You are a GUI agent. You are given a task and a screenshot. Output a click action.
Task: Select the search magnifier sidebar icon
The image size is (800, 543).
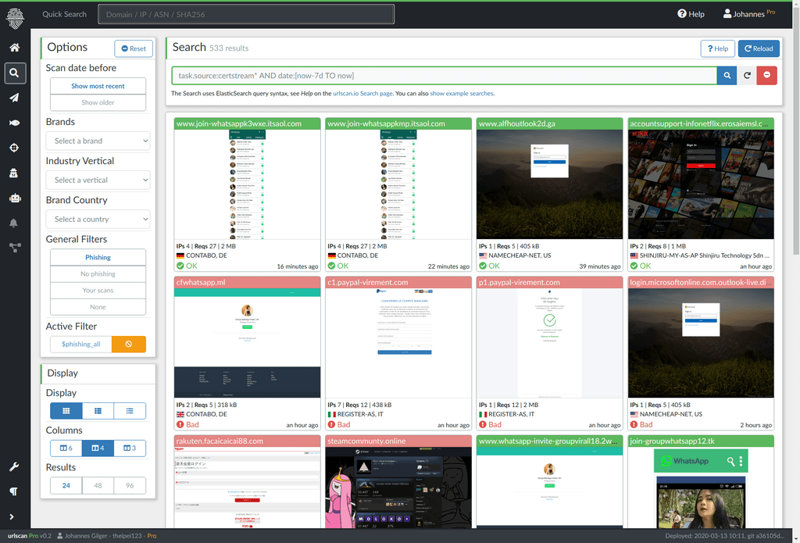pyautogui.click(x=14, y=73)
